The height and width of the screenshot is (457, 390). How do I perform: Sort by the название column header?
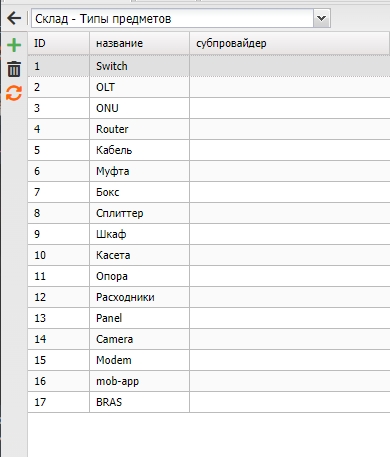[139, 43]
